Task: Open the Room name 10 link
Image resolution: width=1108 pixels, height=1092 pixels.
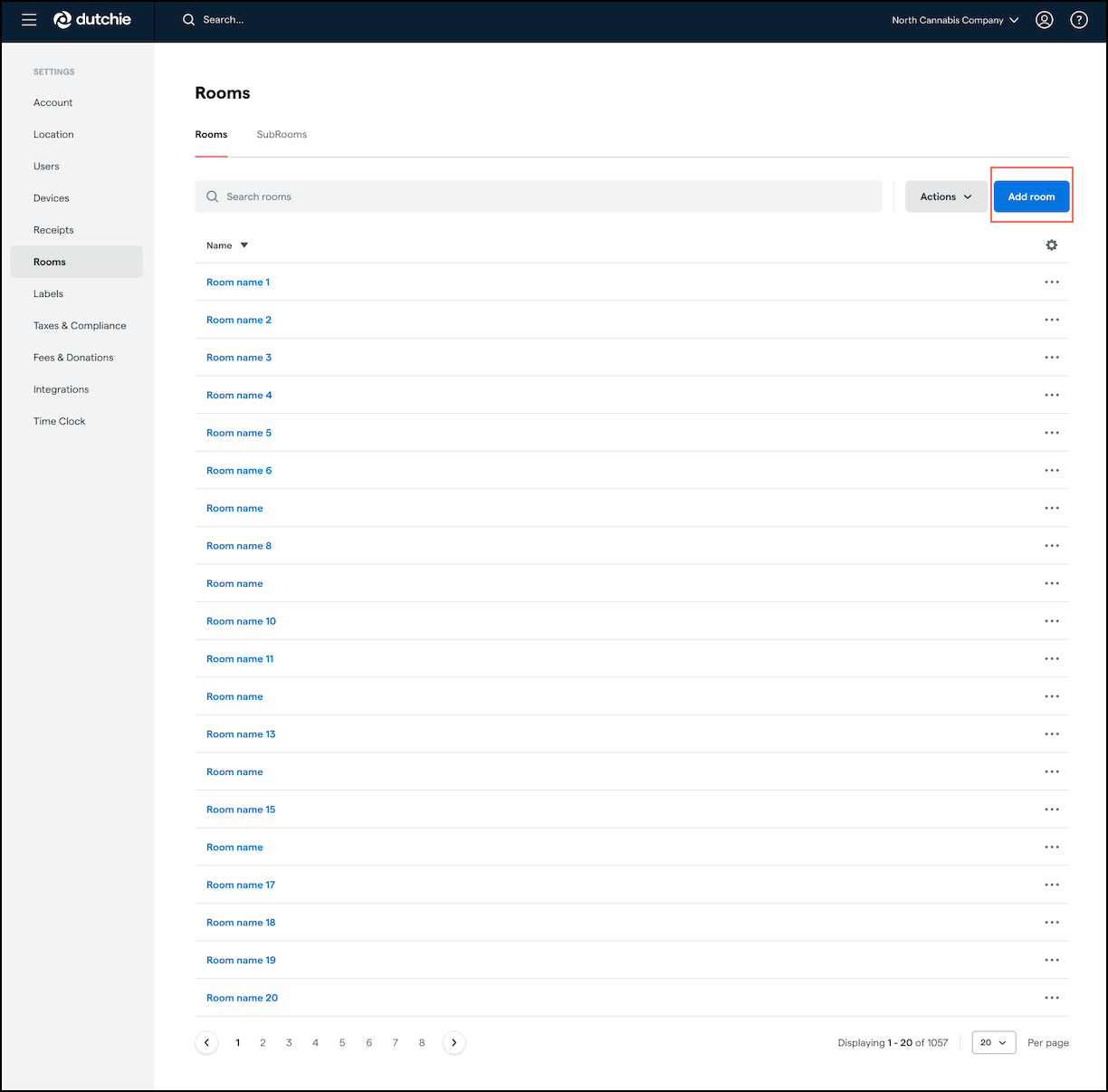Action: click(x=241, y=621)
